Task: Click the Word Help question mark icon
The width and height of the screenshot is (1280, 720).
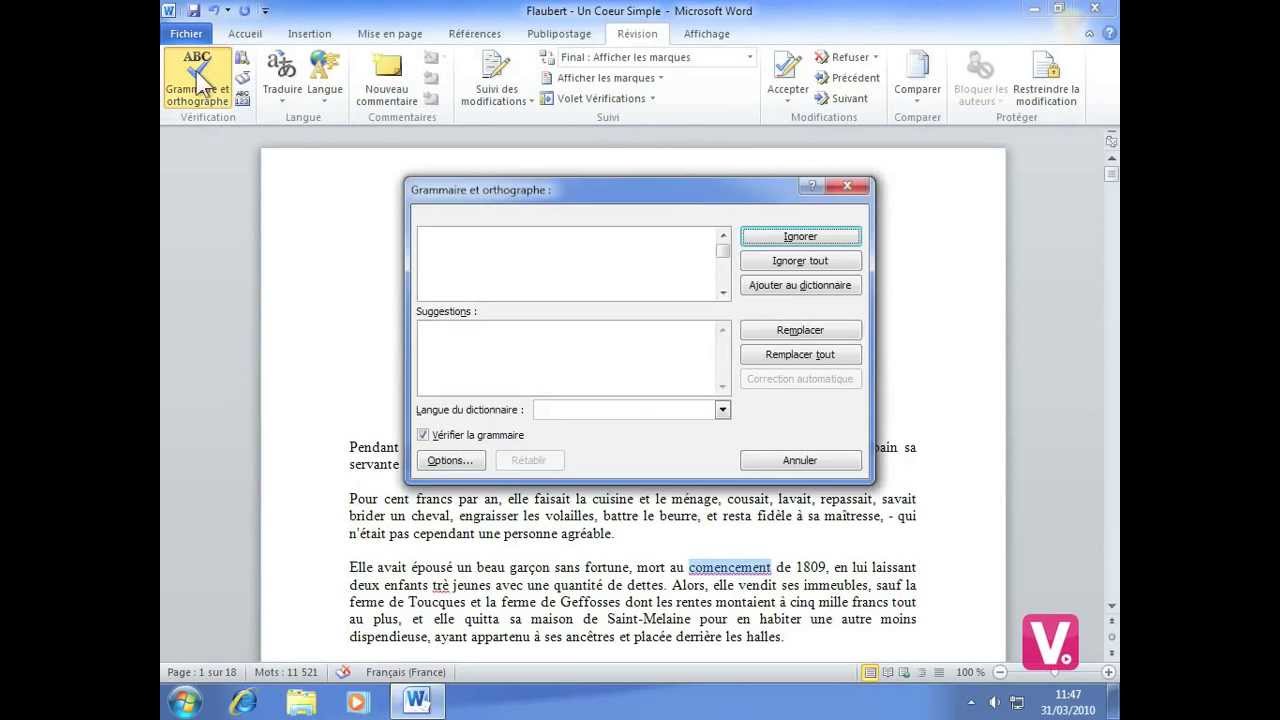Action: tap(1109, 34)
